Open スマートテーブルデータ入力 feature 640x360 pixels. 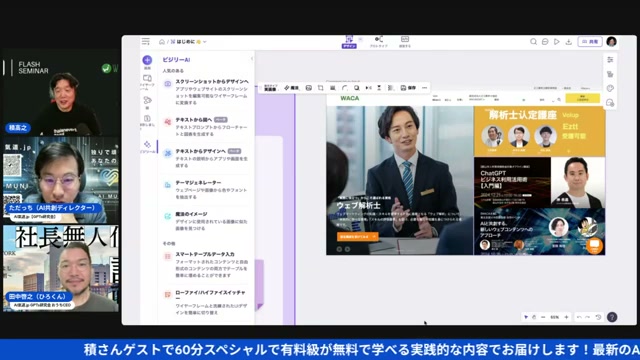point(206,264)
